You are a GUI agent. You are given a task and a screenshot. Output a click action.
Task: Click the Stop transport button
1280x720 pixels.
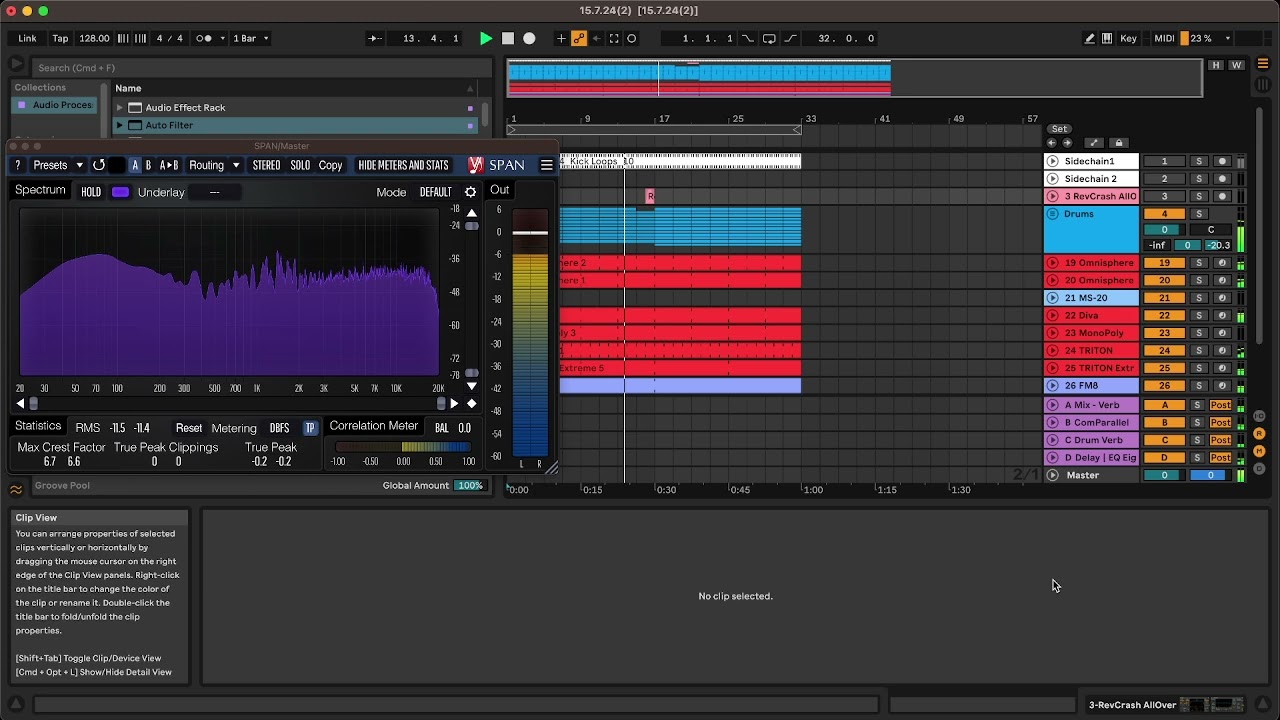click(508, 38)
